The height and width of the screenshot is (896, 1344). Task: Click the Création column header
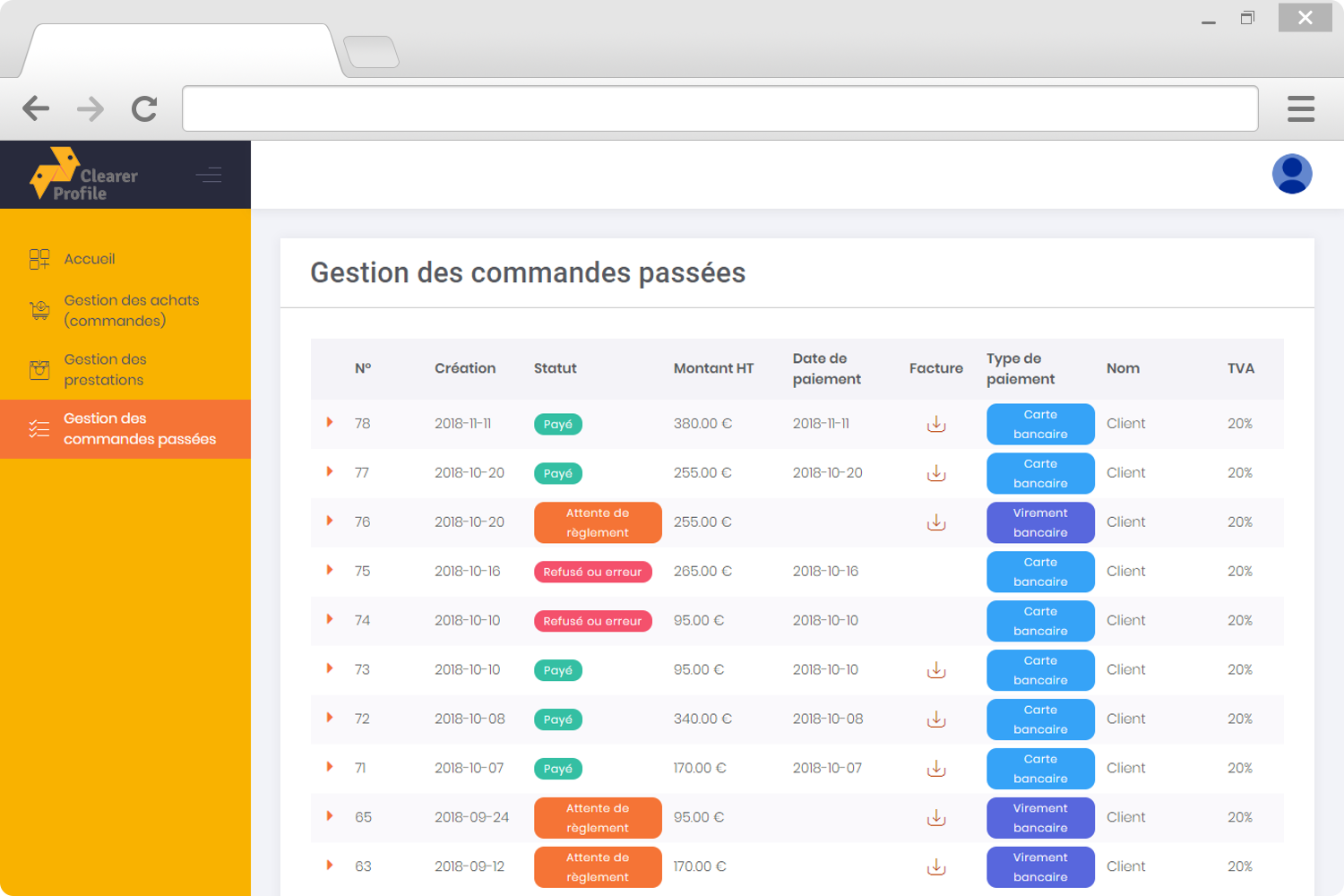[465, 368]
